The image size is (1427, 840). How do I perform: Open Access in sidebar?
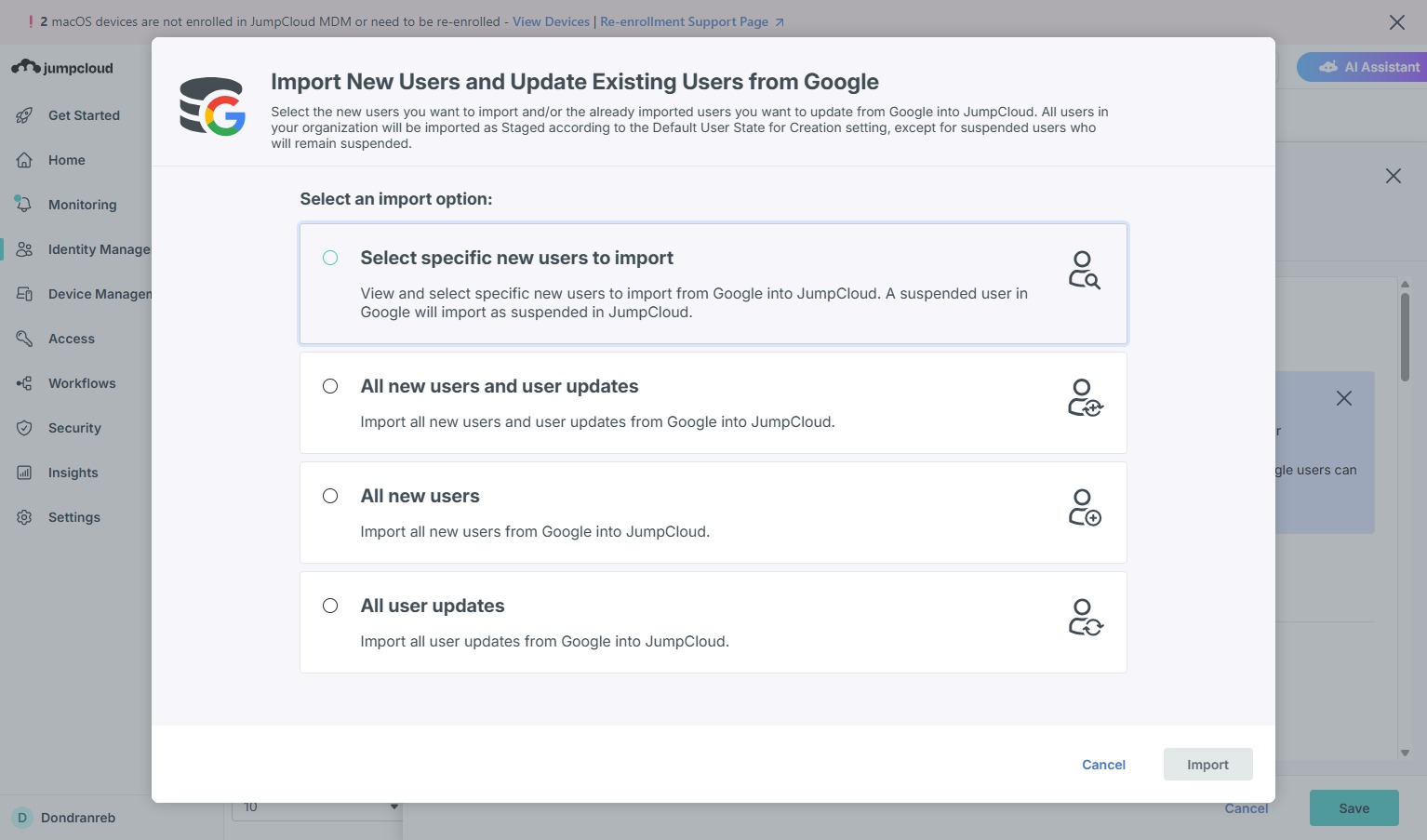[x=72, y=339]
